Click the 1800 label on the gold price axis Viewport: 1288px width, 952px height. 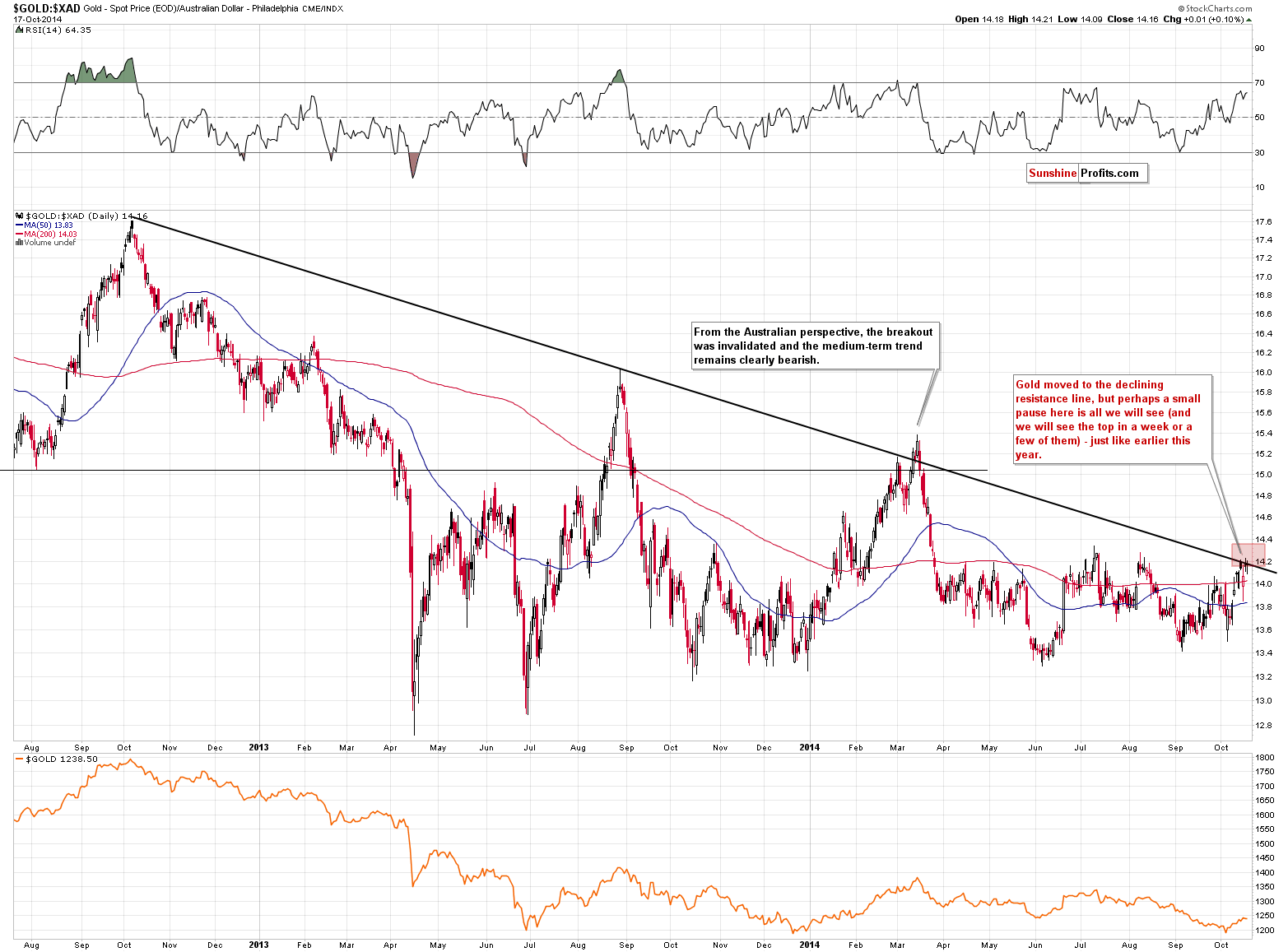click(1265, 757)
